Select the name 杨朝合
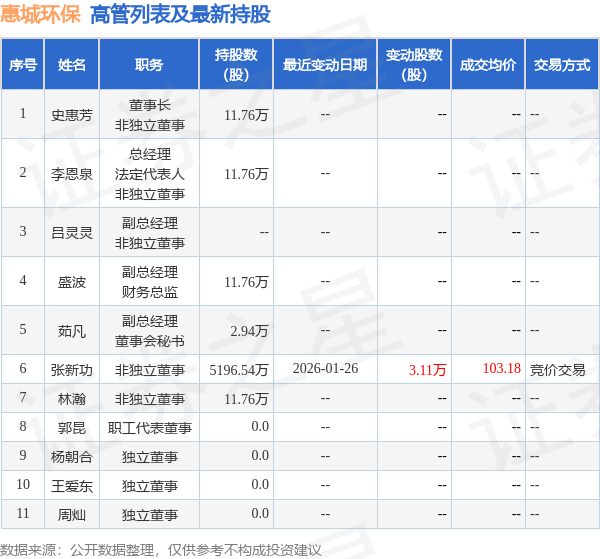Viewport: 600px width, 559px height. [x=72, y=457]
